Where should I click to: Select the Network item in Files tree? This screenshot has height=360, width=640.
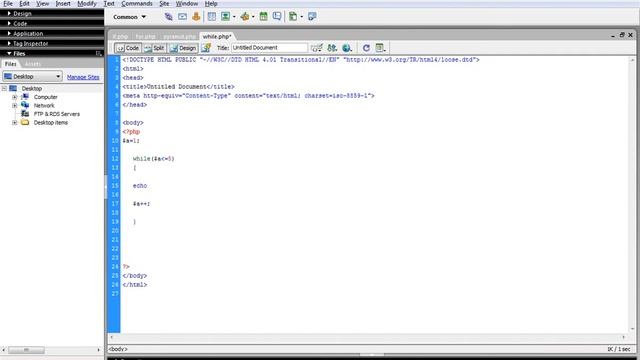44,105
